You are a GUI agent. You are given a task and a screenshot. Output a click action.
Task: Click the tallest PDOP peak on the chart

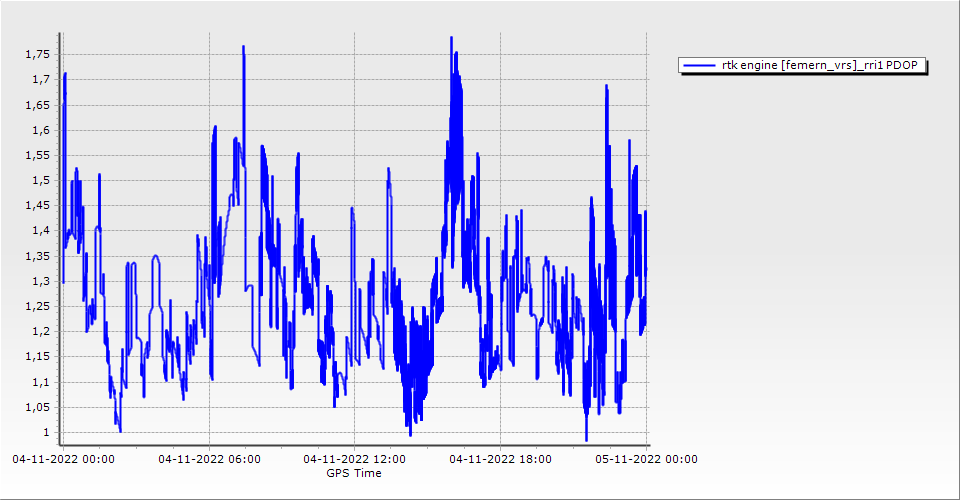451,38
